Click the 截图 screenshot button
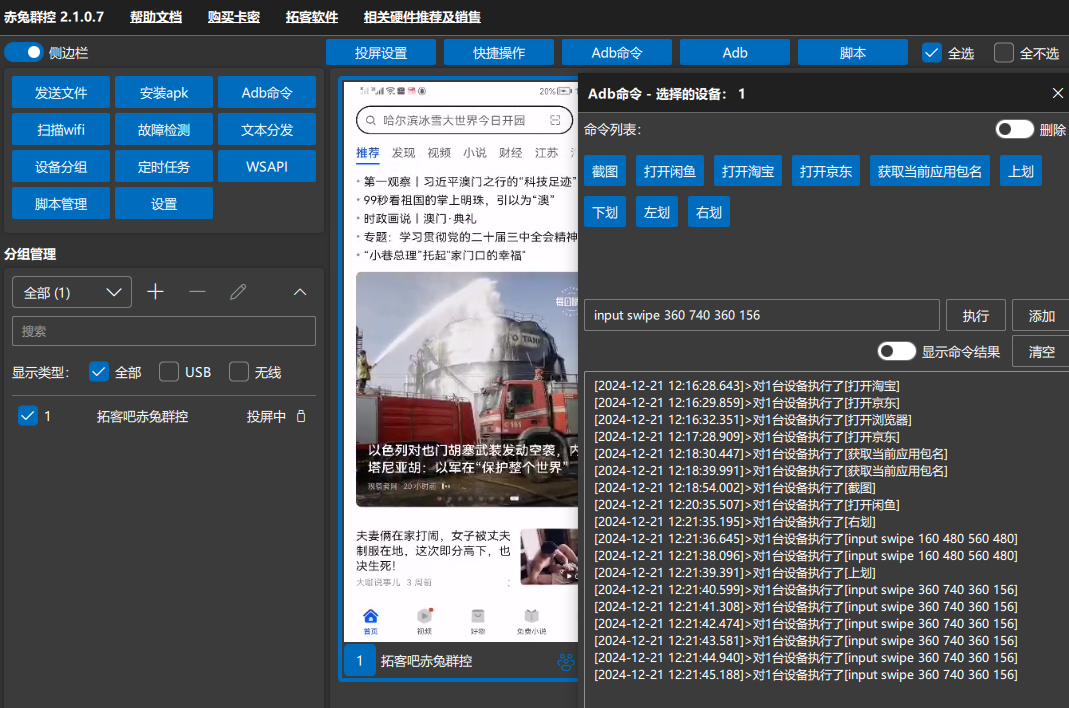Screen dimensions: 1069x708 [604, 171]
